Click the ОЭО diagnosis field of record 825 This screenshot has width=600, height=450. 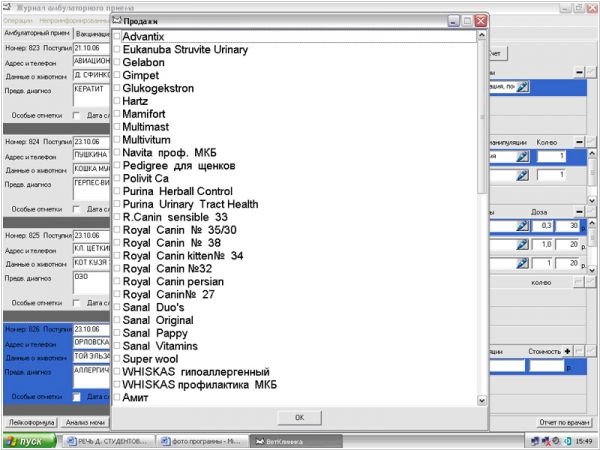pos(91,283)
